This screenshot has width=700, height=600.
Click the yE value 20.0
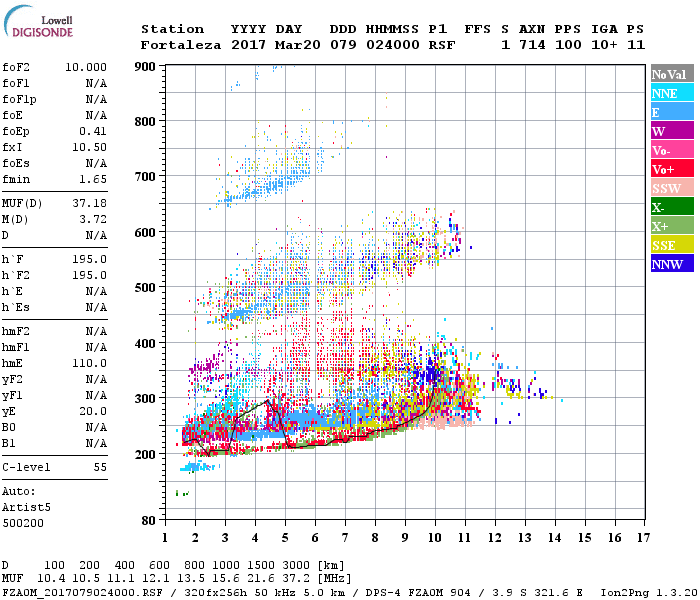93,411
